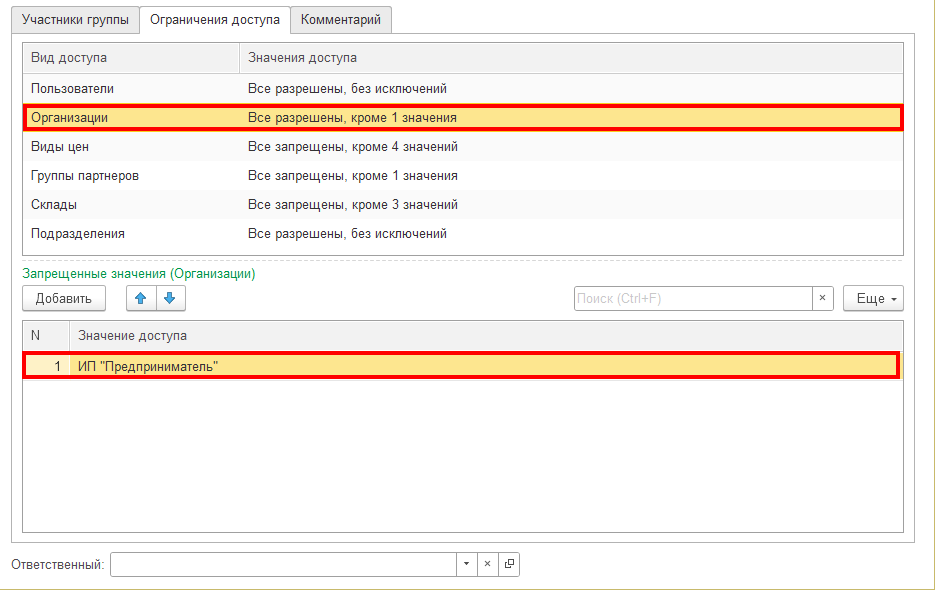Click the Ответственный input field

click(283, 564)
